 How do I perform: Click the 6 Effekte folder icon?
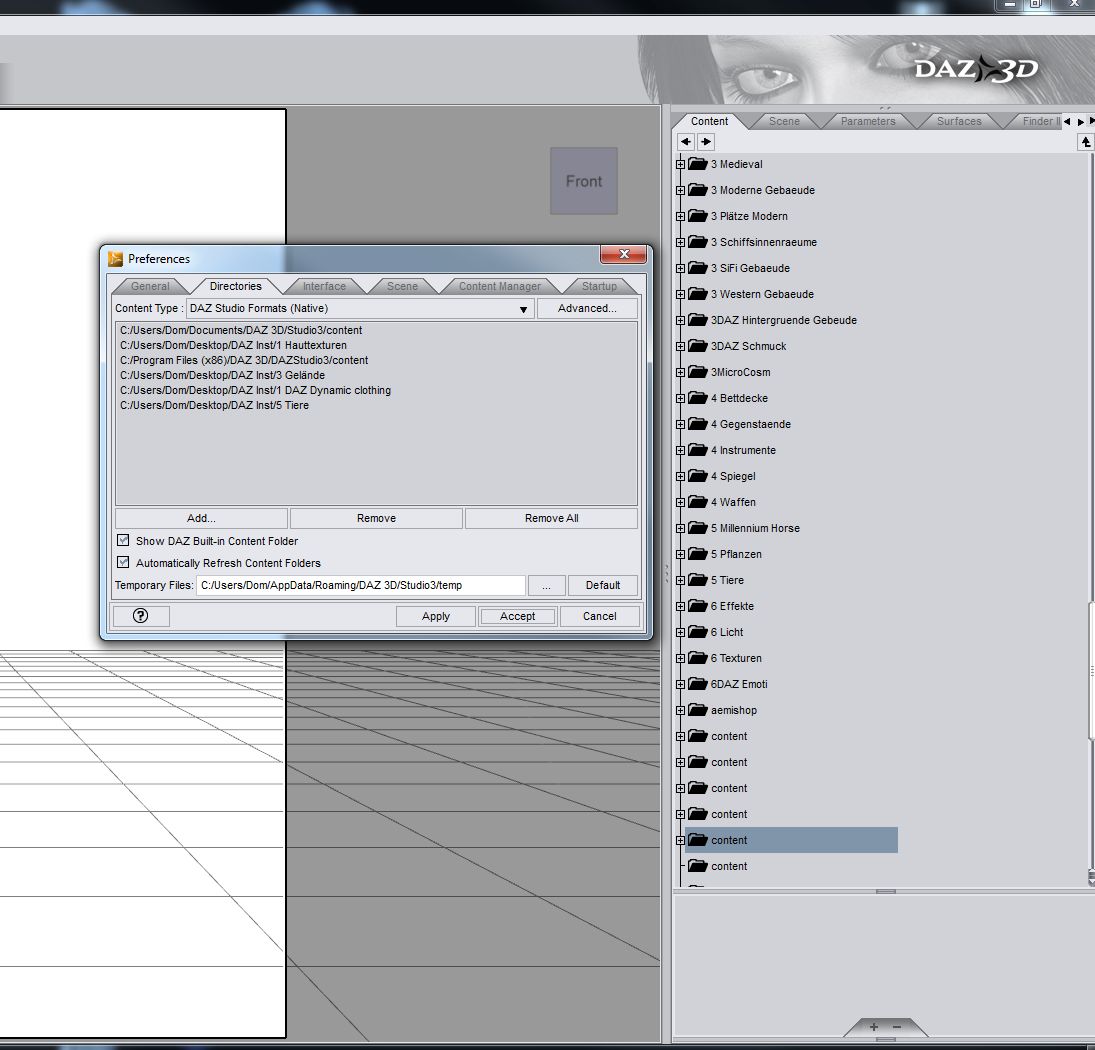tap(698, 606)
